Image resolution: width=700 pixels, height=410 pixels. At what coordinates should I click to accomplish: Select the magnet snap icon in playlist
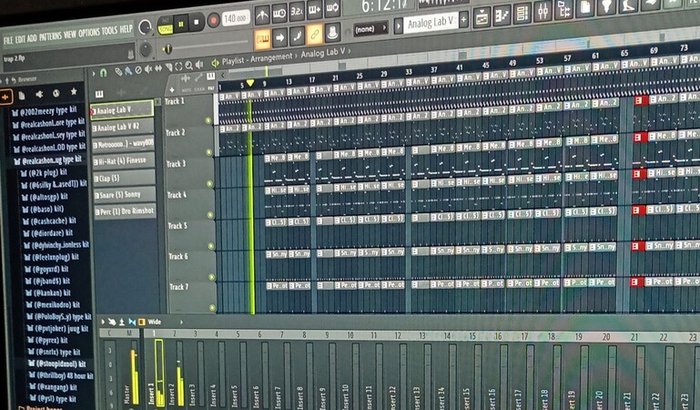tap(104, 73)
